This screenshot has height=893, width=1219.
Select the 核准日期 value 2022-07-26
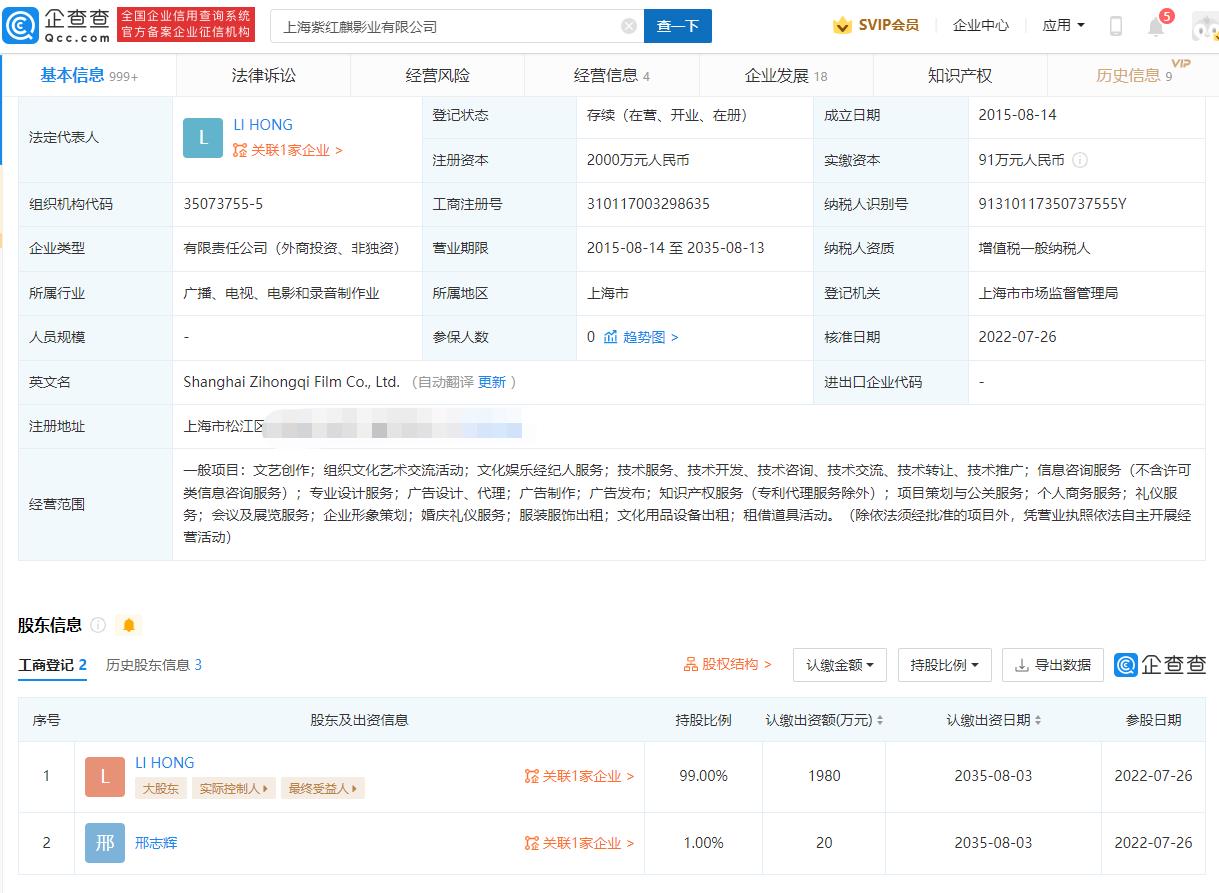point(1018,337)
